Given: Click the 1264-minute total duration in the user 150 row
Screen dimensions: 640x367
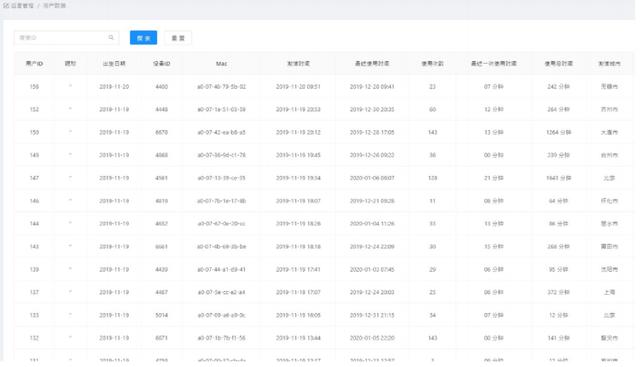Looking at the screenshot, I should pyautogui.click(x=558, y=132).
